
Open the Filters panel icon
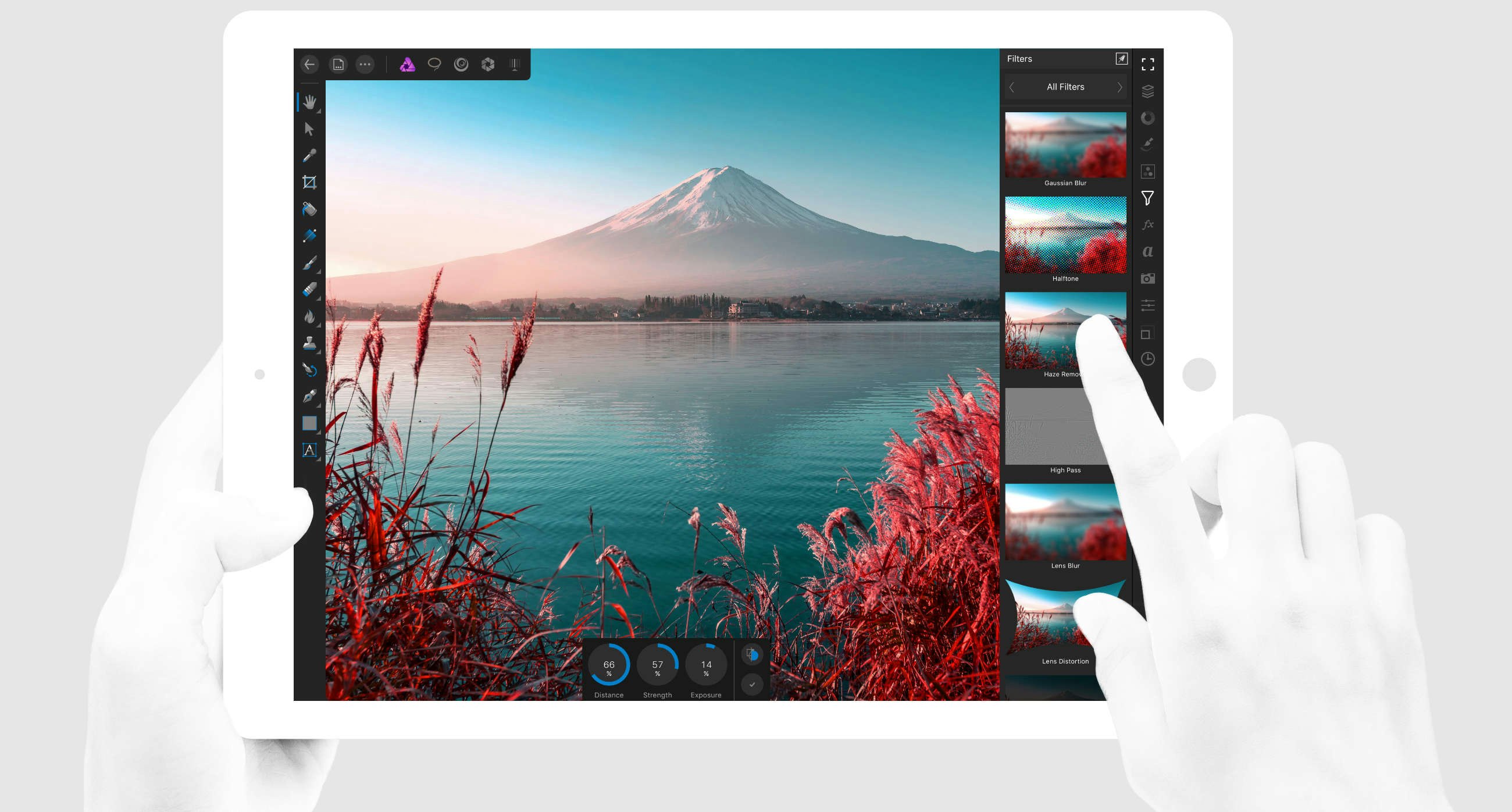click(1149, 200)
